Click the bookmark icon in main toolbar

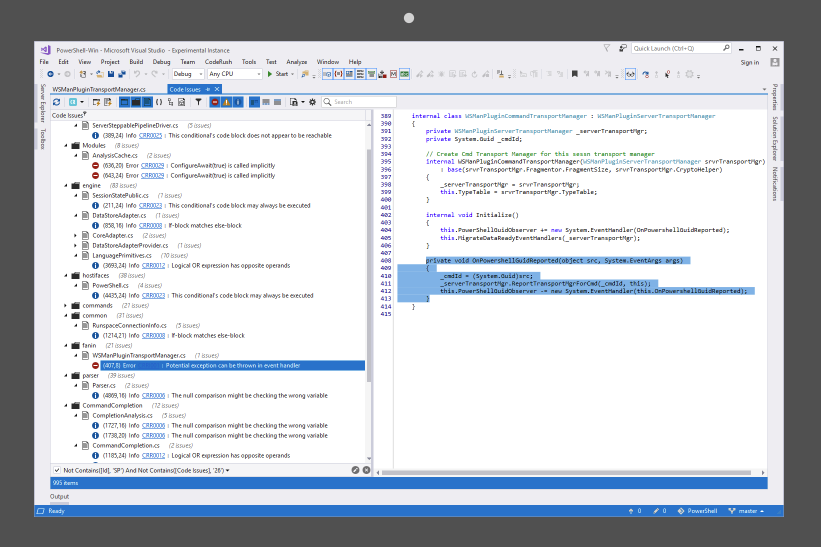click(x=574, y=74)
